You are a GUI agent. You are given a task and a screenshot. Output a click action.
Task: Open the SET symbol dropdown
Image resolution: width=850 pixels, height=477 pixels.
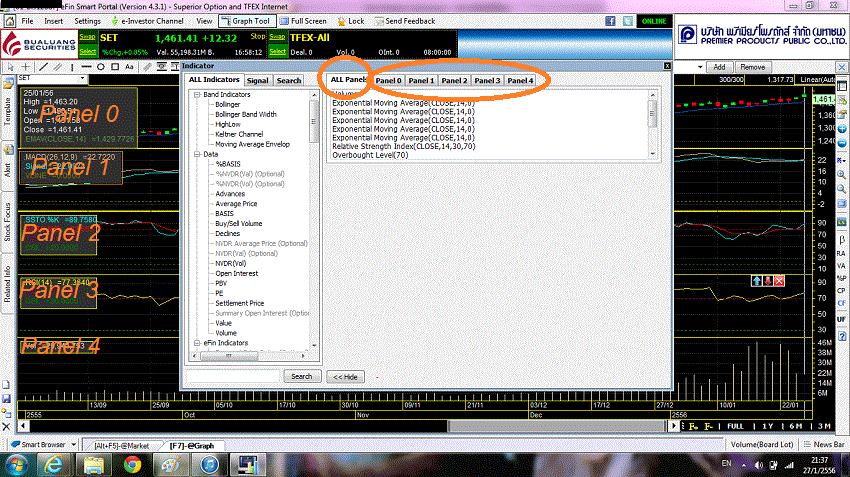82,79
